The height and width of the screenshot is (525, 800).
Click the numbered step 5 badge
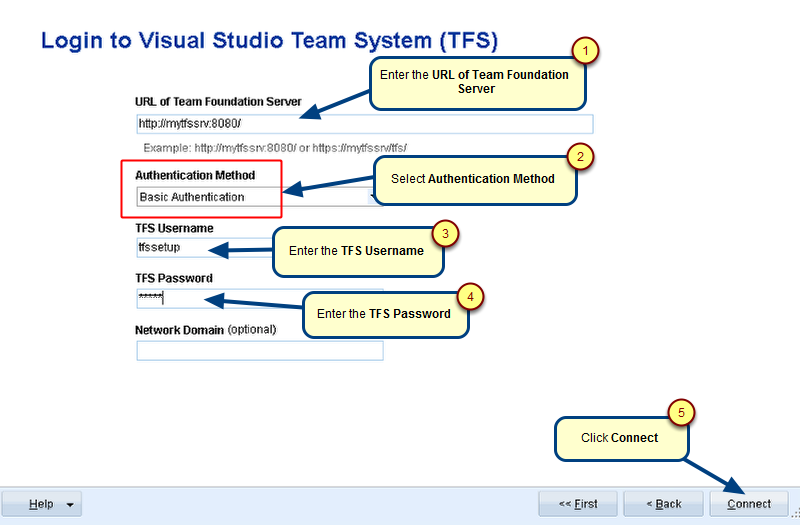[682, 412]
